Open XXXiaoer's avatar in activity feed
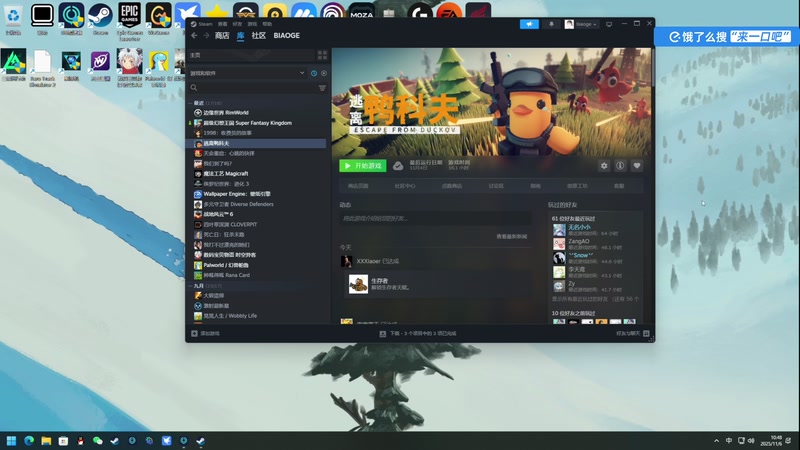The height and width of the screenshot is (450, 800). [x=346, y=261]
